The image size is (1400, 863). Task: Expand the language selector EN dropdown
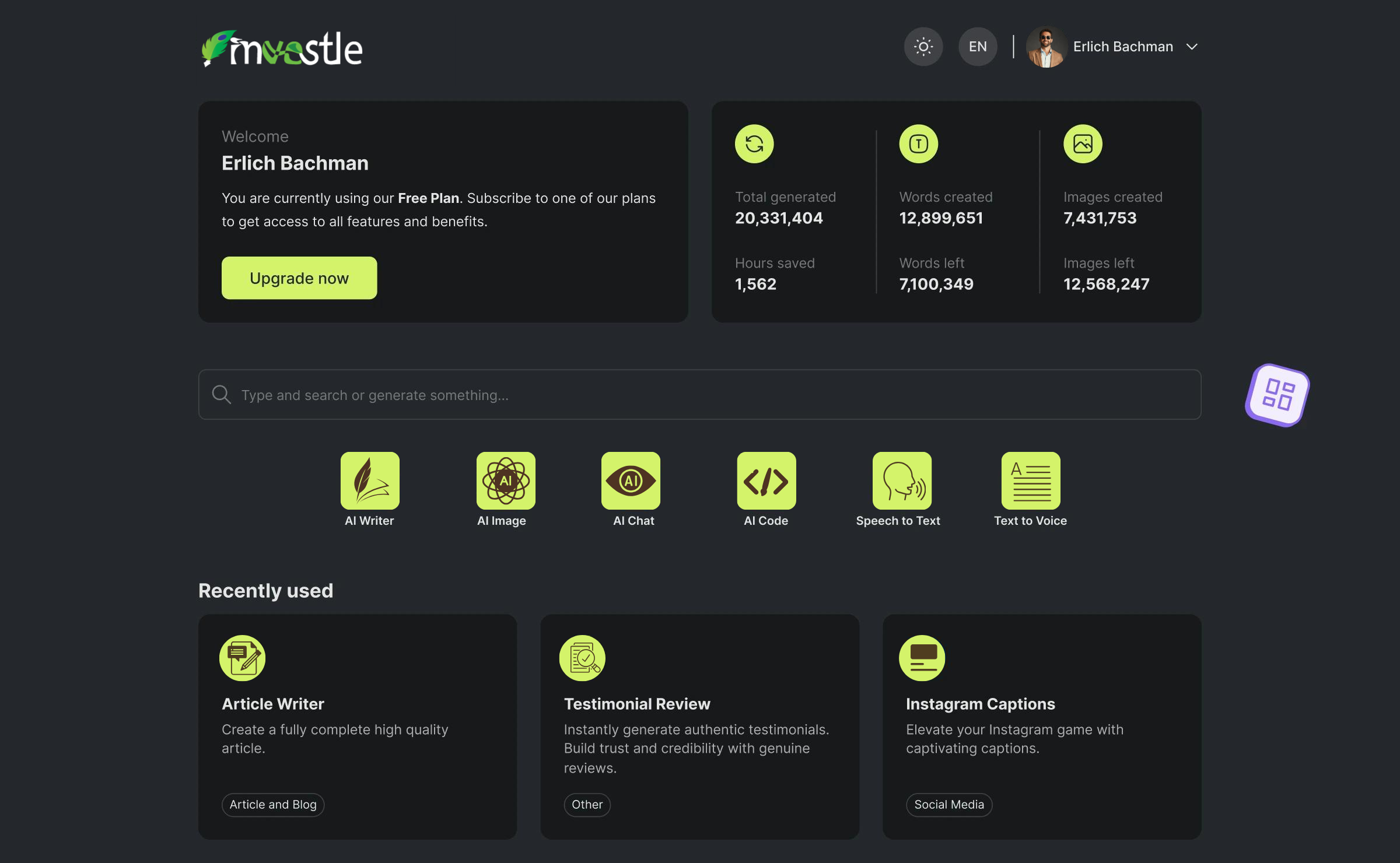point(977,46)
